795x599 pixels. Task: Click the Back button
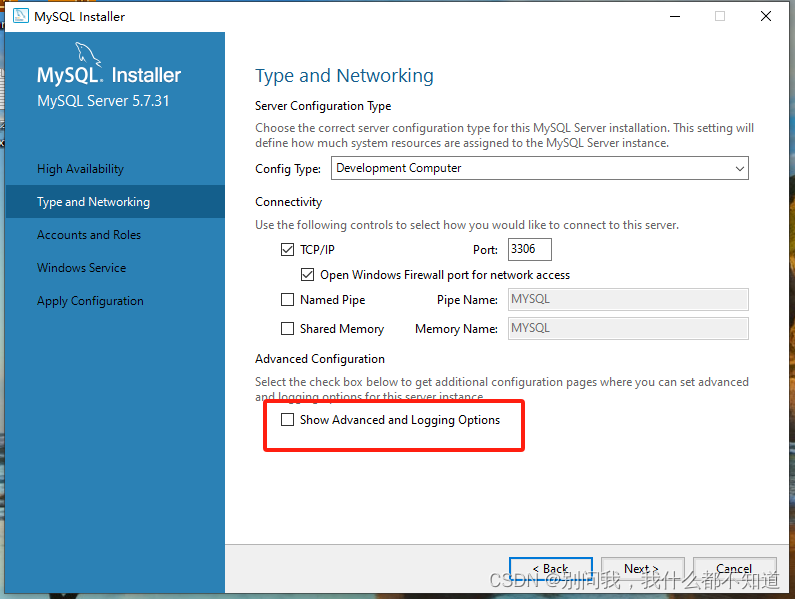[551, 569]
